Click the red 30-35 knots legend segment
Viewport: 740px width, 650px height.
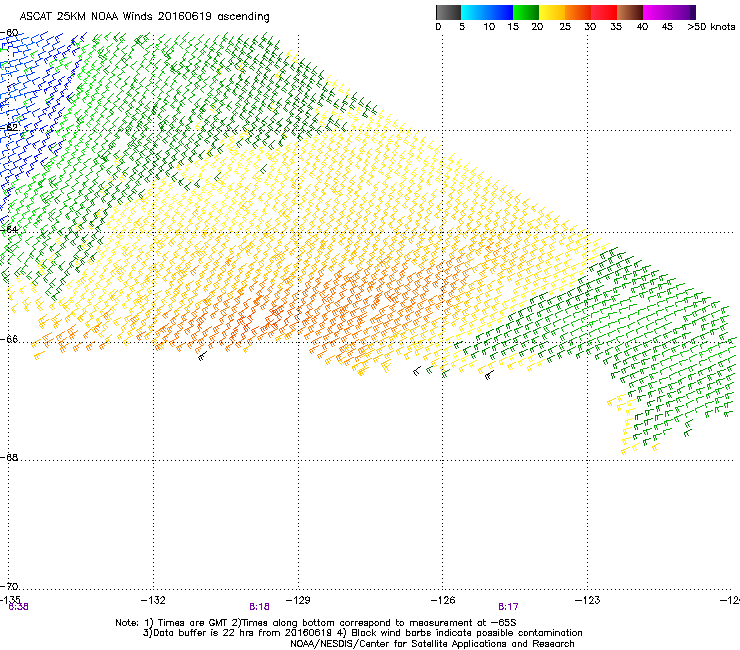tap(604, 12)
